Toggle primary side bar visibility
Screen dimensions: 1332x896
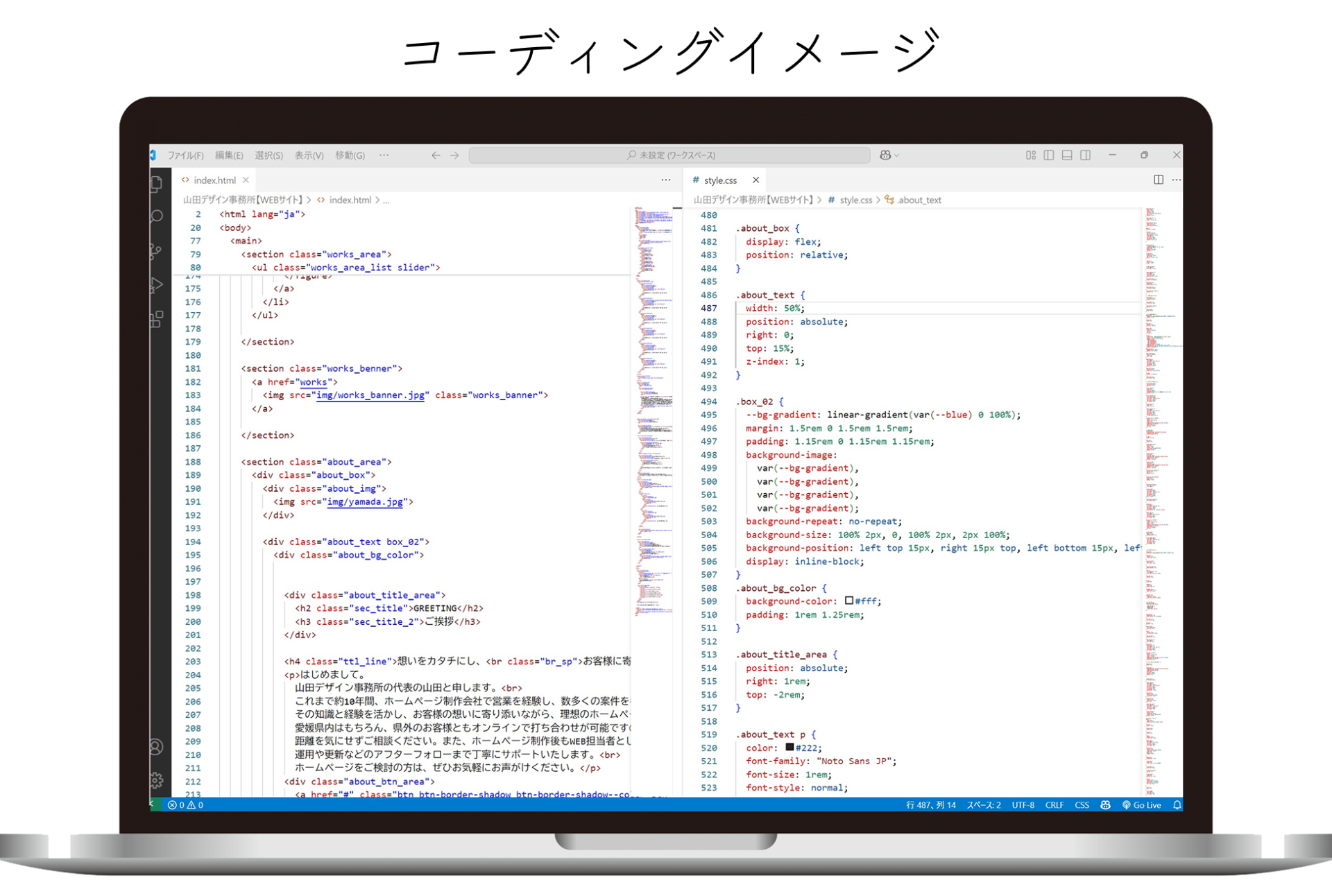pyautogui.click(x=1049, y=155)
